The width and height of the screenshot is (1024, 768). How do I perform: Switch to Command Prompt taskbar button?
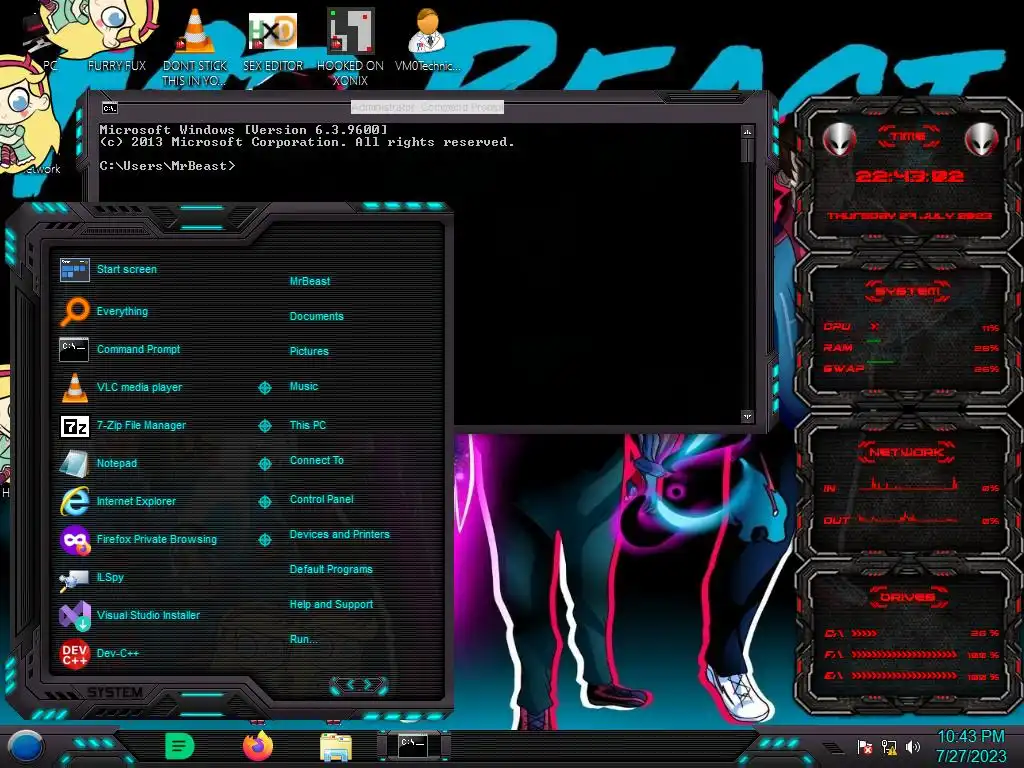pos(413,746)
